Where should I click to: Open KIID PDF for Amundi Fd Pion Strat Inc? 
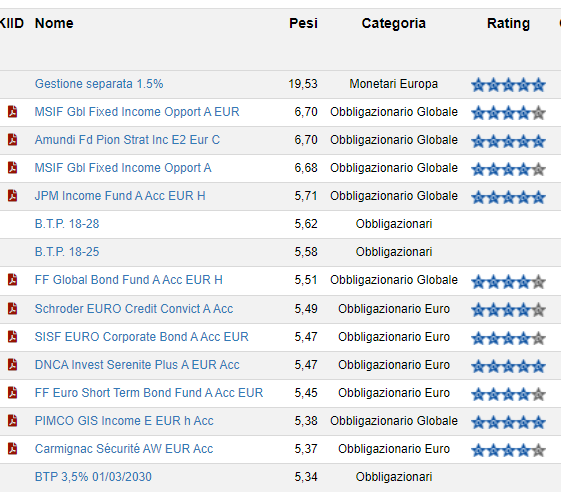(x=13, y=140)
